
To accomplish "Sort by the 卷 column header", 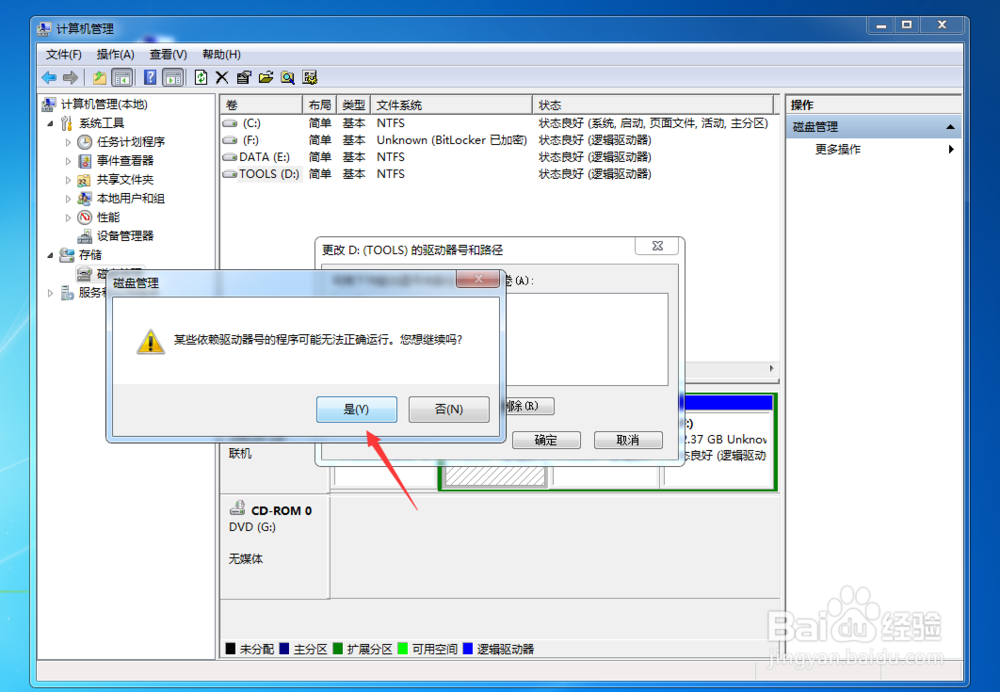I will coord(261,105).
